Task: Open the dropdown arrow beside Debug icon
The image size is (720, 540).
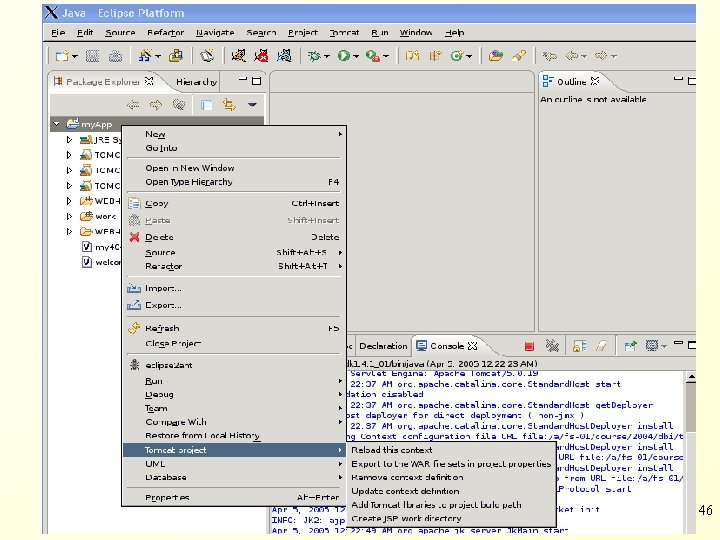Action: [x=326, y=56]
